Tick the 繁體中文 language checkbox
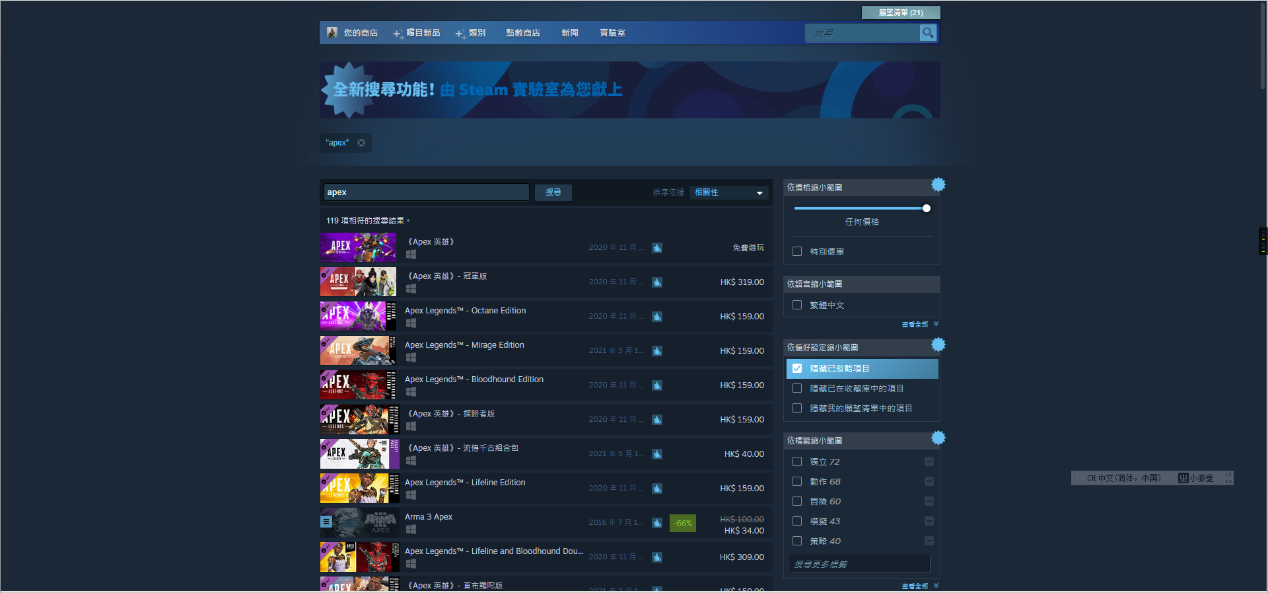1268x593 pixels. pos(797,305)
